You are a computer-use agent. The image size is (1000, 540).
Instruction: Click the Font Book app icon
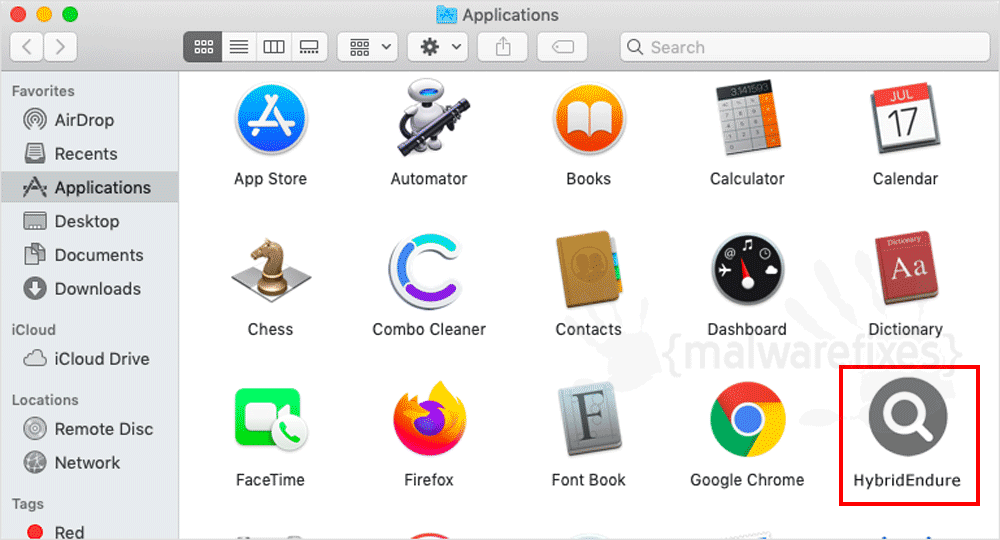coord(589,420)
